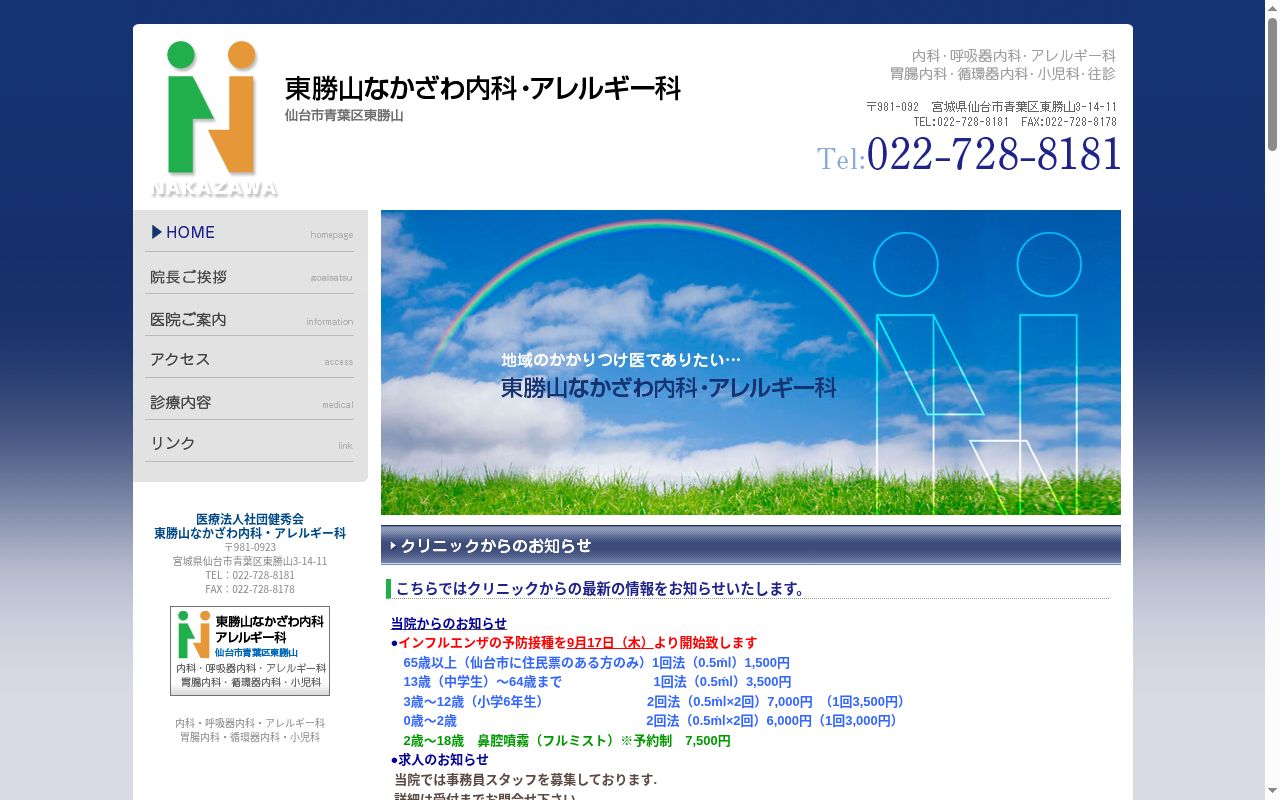
Task: Open リンク links page
Action: (250, 443)
